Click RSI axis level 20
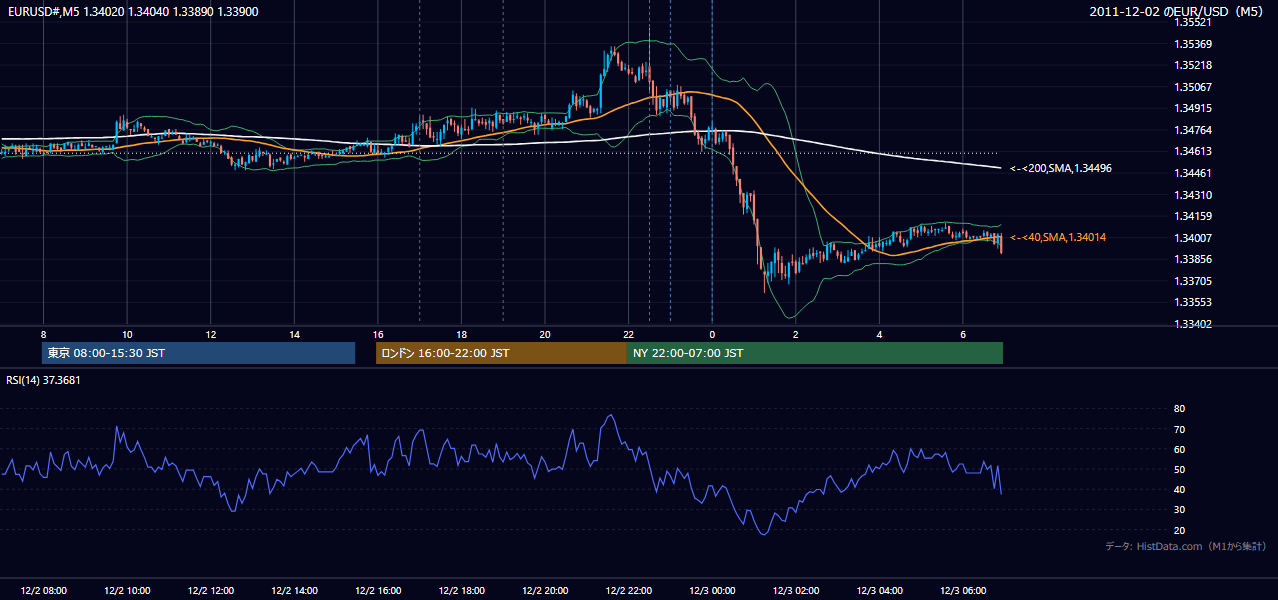Image resolution: width=1278 pixels, height=600 pixels. (x=1179, y=530)
